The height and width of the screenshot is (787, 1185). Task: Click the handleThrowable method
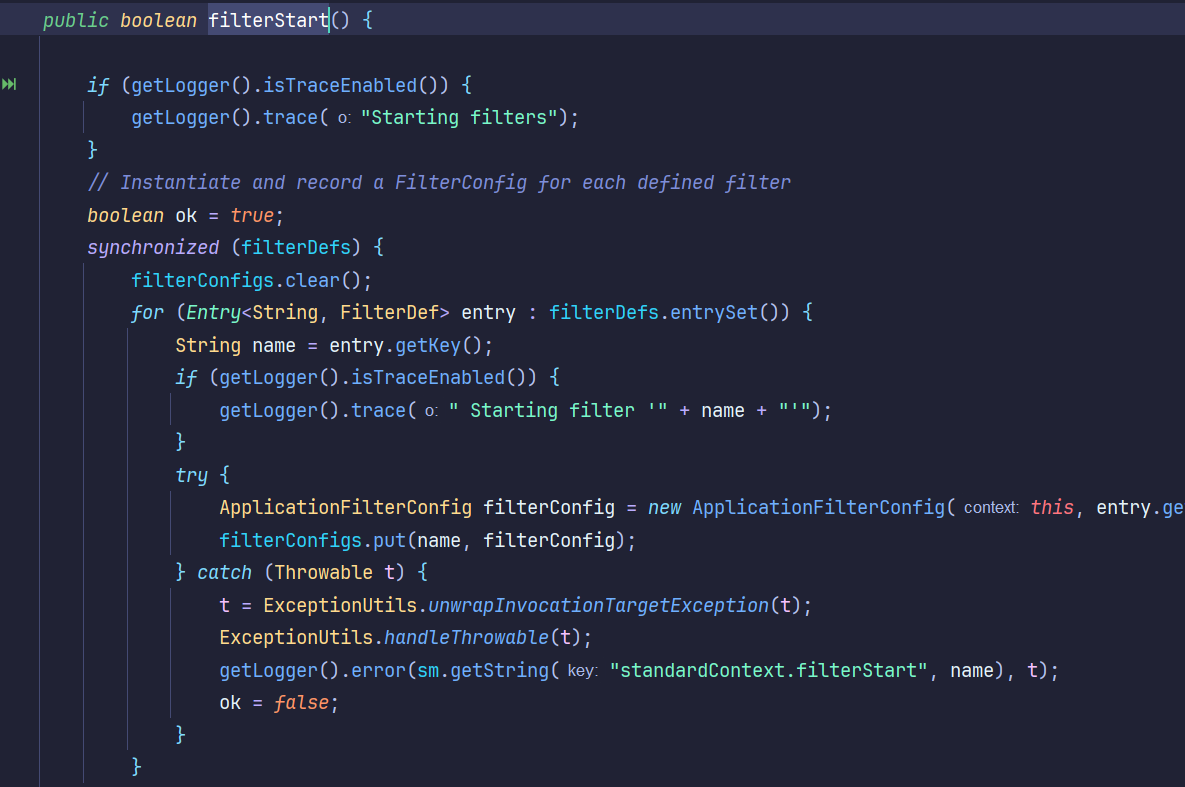click(466, 637)
